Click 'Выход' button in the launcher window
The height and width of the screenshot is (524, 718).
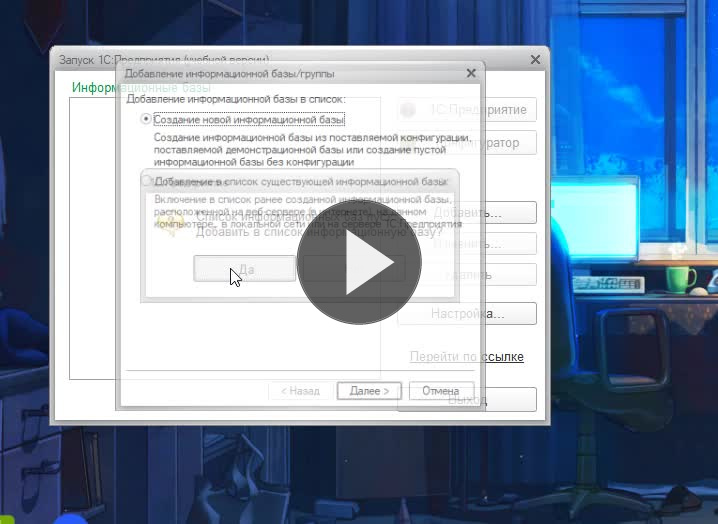coord(467,399)
